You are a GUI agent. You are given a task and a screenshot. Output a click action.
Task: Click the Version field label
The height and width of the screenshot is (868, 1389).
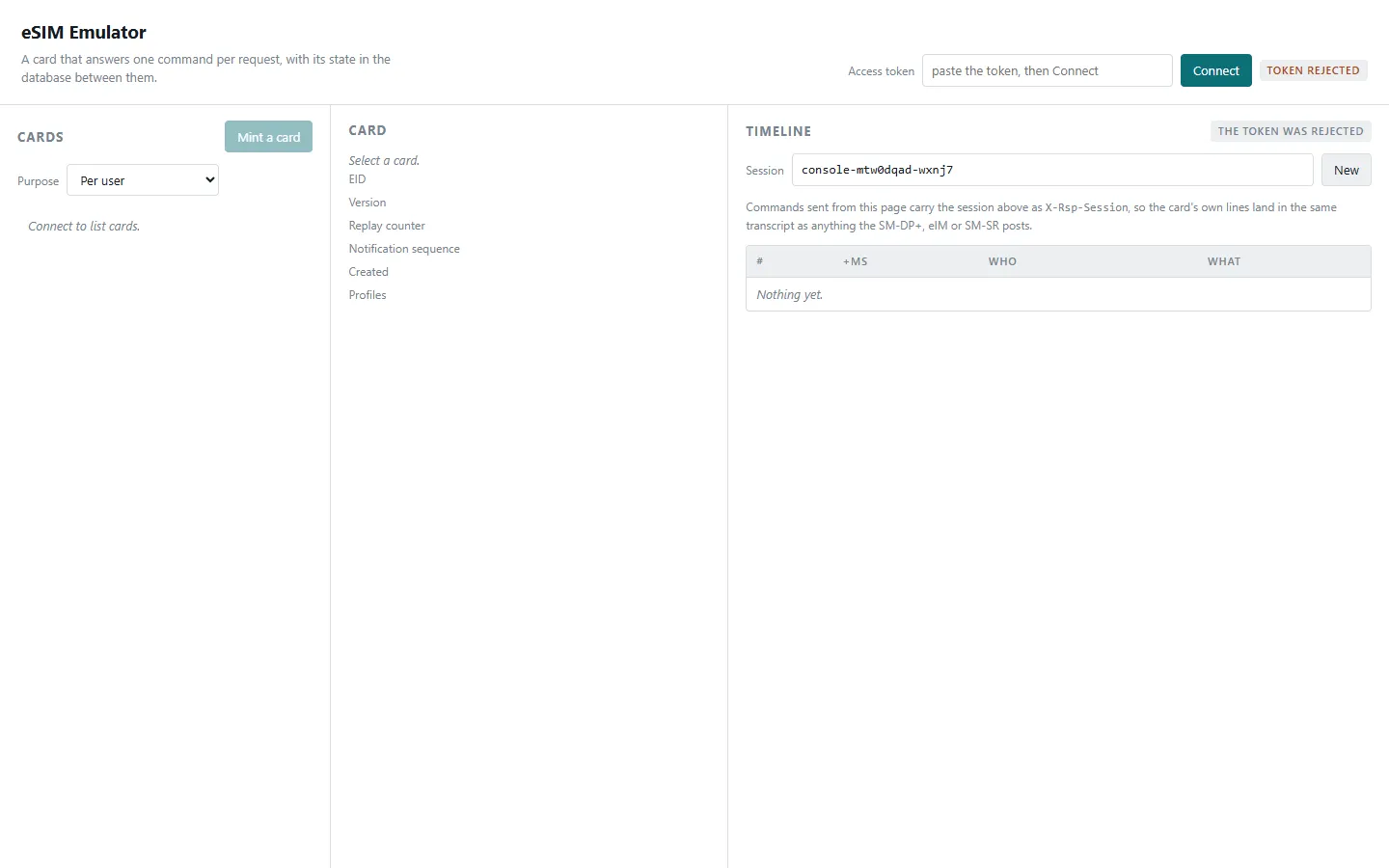point(368,203)
